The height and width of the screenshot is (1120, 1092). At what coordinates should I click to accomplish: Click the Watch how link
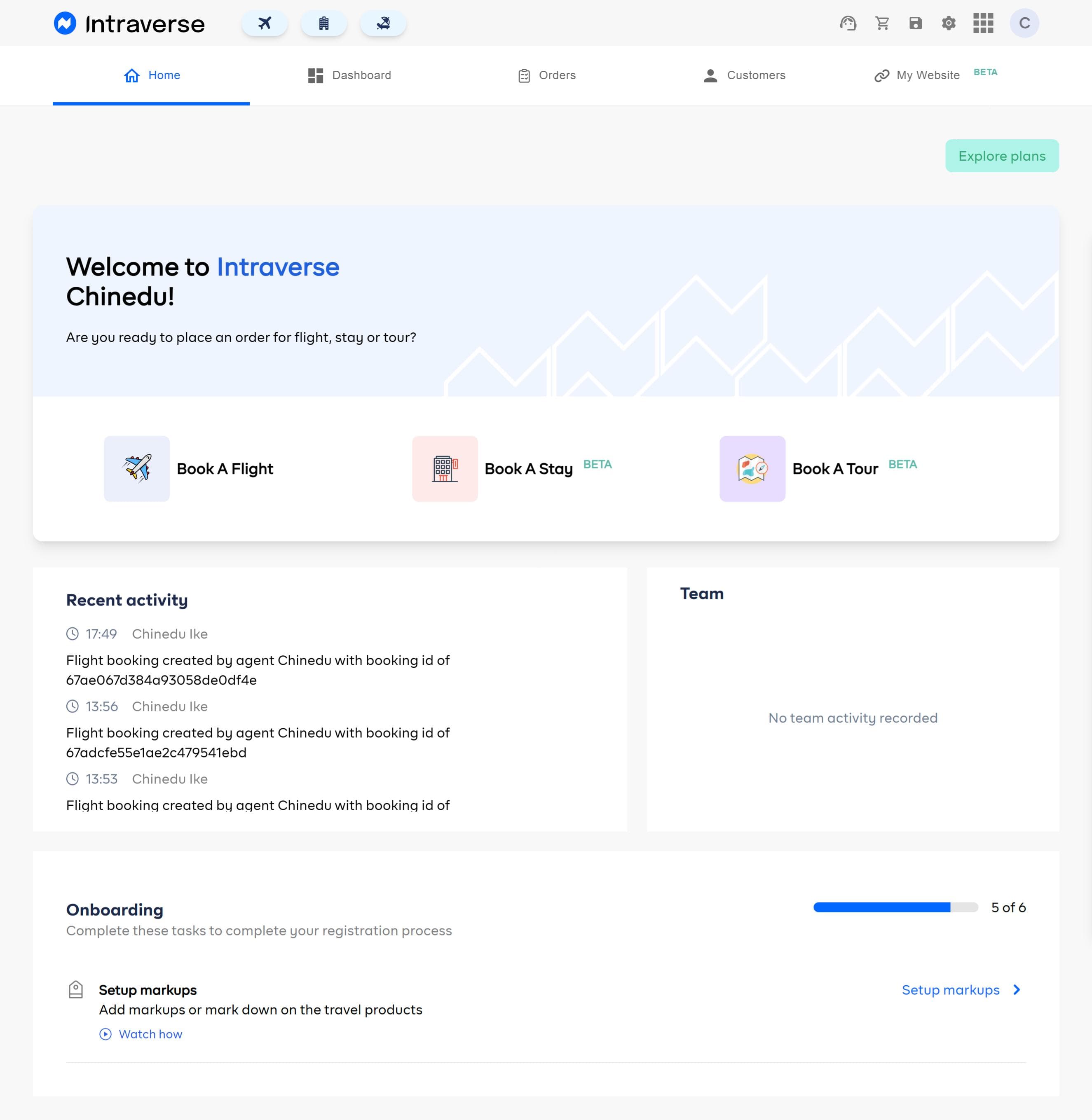[x=150, y=1034]
